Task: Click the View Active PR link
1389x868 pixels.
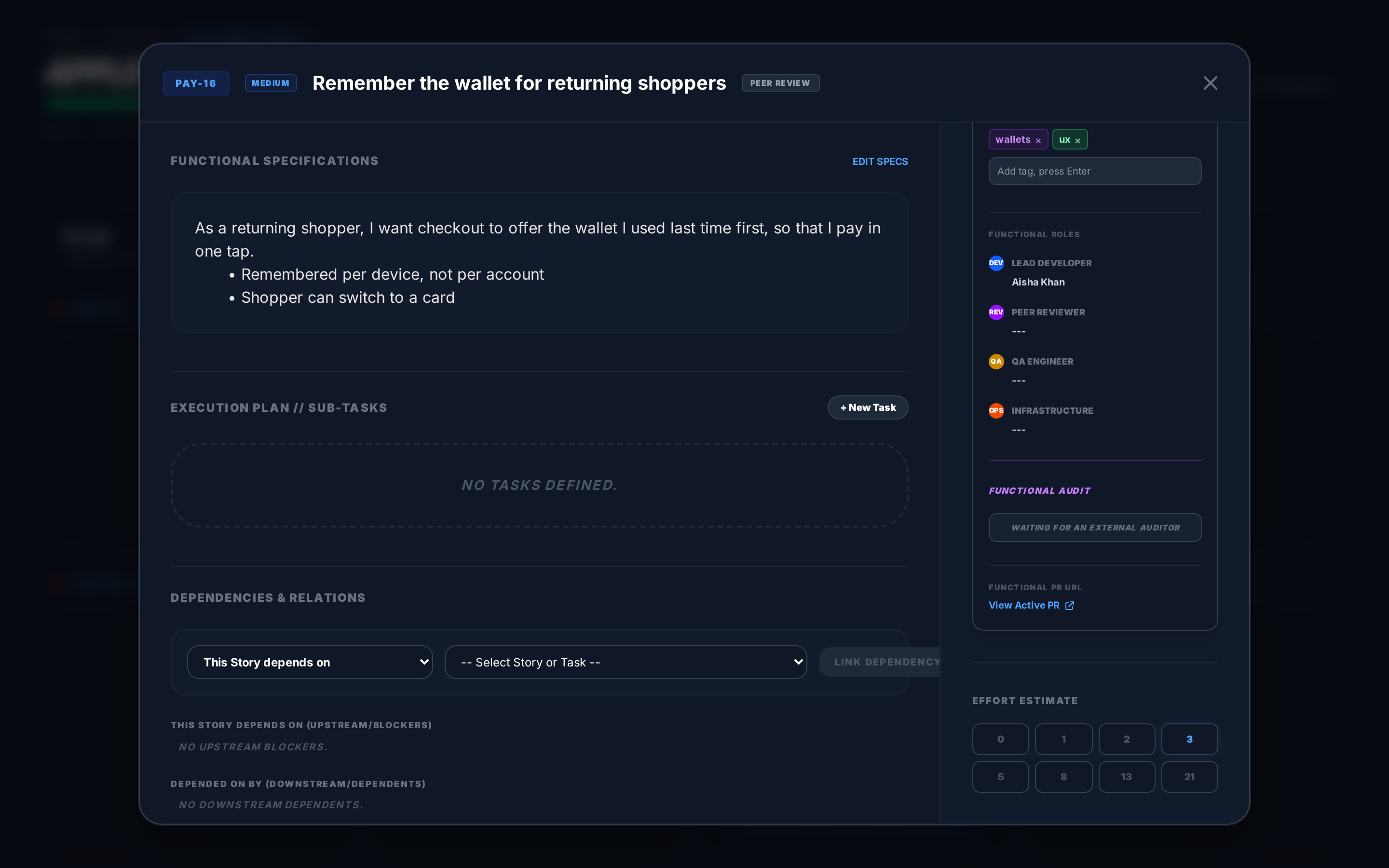Action: coord(1024,606)
